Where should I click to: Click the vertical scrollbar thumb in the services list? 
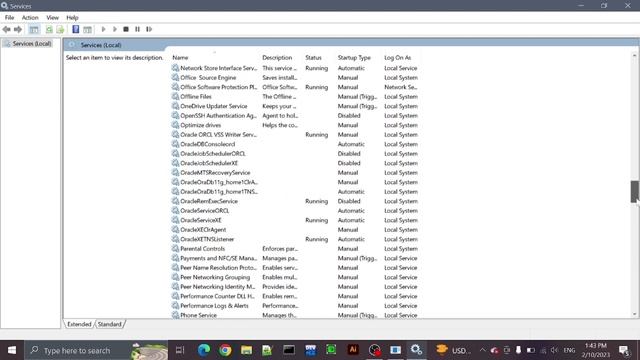pos(634,191)
